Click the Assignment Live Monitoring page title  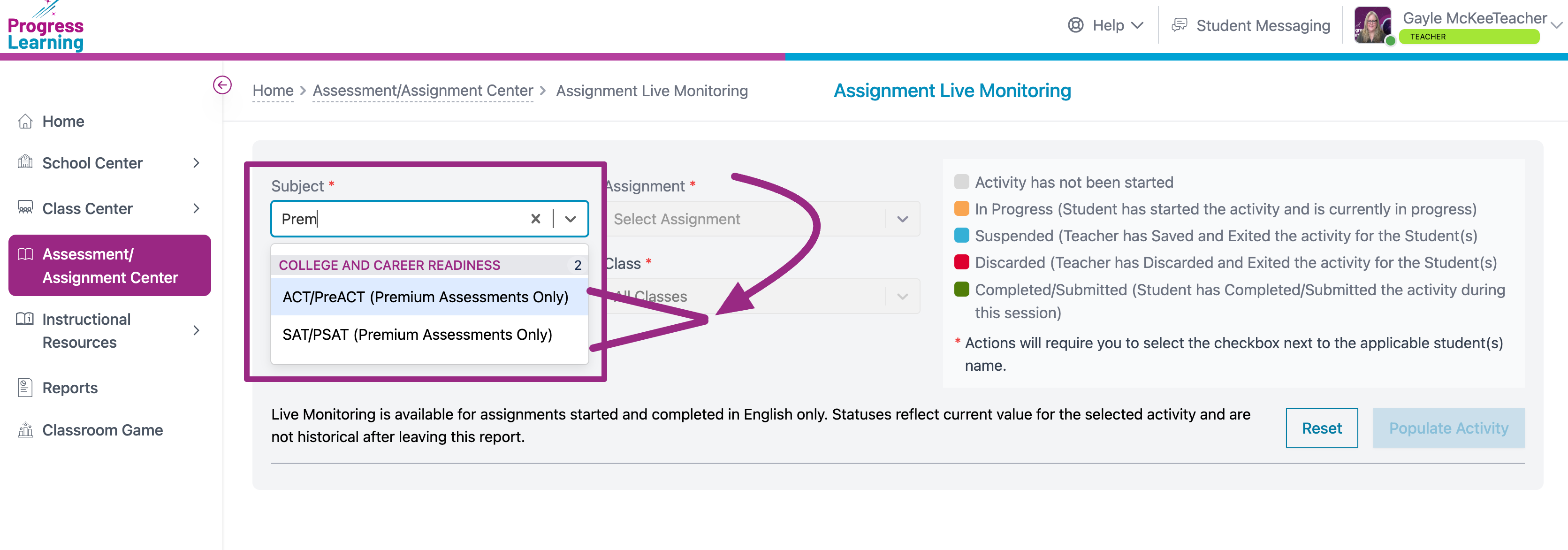pyautogui.click(x=952, y=91)
